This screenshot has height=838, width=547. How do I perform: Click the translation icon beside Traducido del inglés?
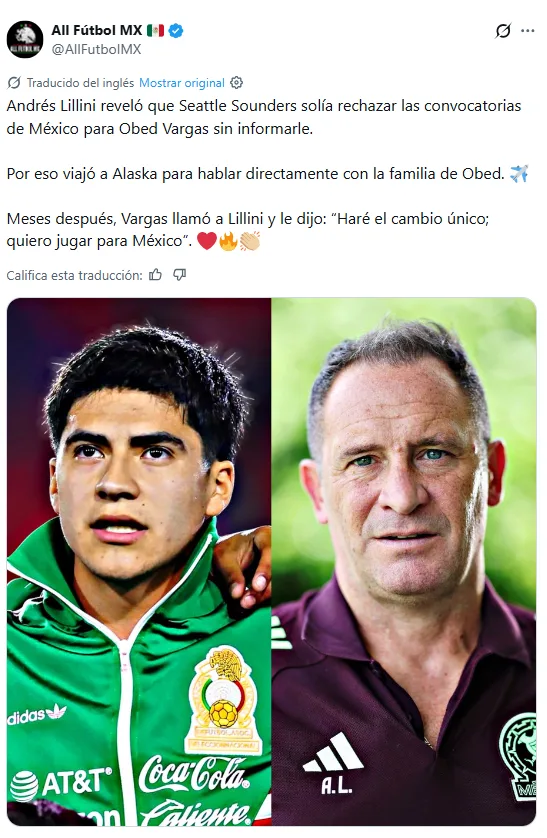pyautogui.click(x=14, y=83)
